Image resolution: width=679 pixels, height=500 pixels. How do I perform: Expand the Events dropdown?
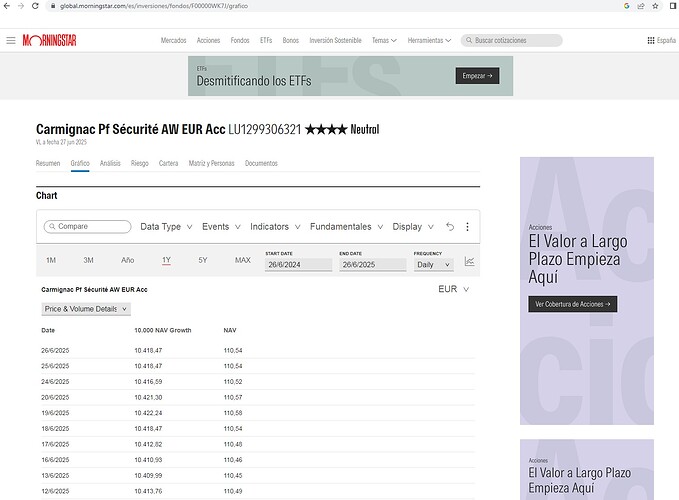pos(221,227)
